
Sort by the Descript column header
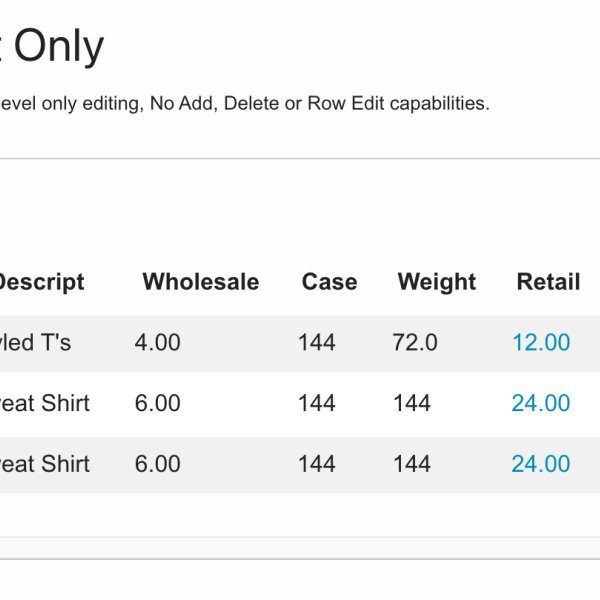[40, 282]
